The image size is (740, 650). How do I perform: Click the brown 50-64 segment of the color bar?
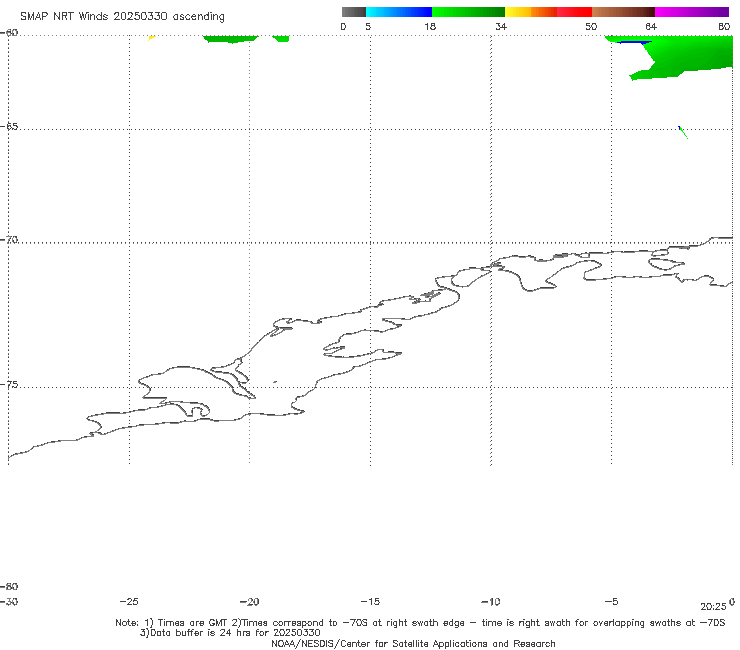(623, 12)
